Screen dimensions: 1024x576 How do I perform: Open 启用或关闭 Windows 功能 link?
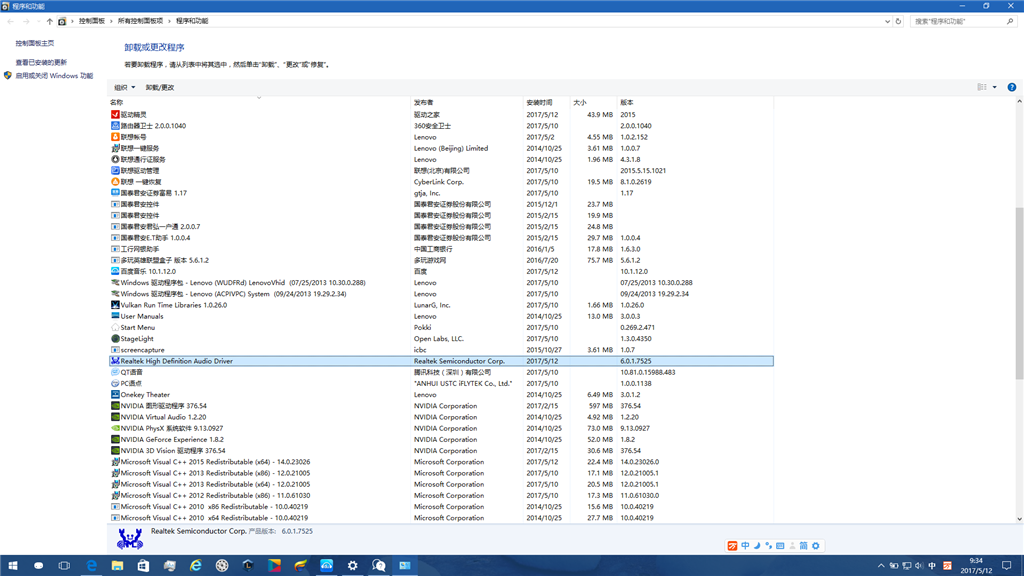pyautogui.click(x=54, y=76)
